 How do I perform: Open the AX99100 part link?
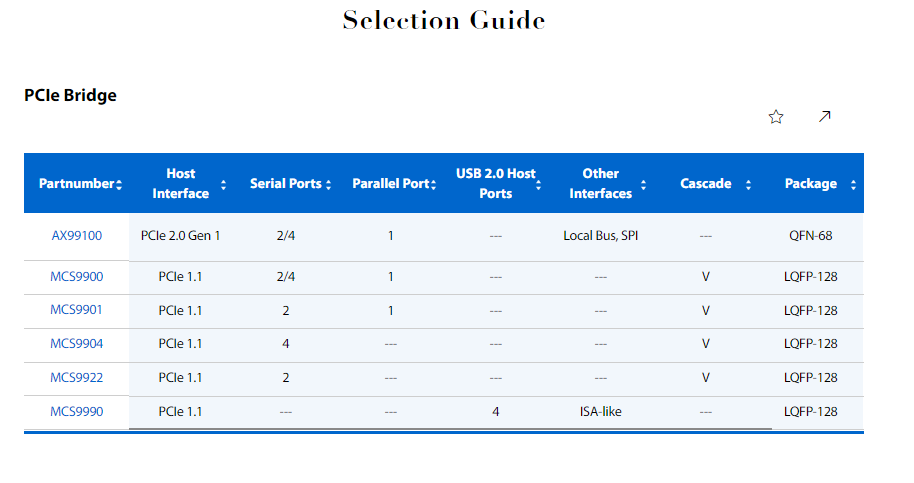coord(76,236)
